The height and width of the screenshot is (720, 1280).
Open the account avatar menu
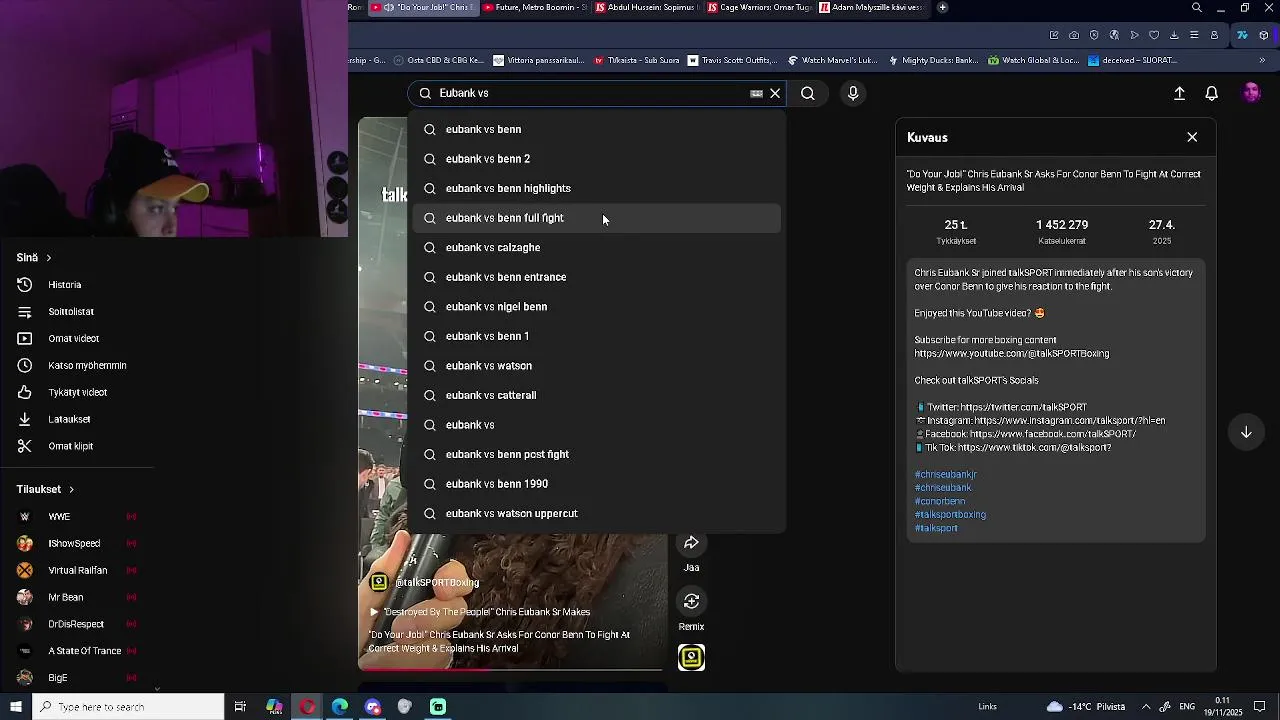pyautogui.click(x=1251, y=93)
